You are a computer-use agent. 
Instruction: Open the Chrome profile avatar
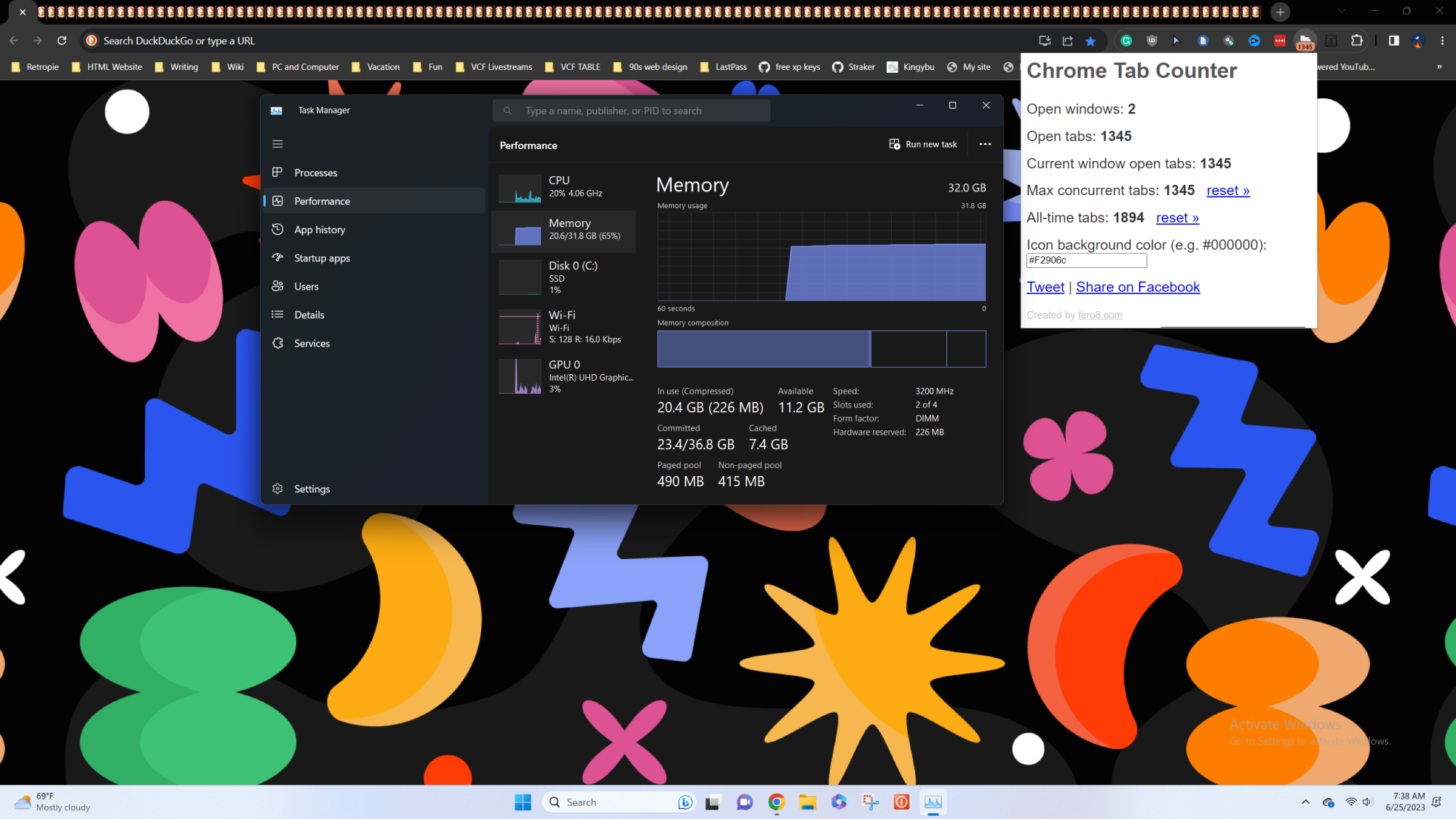tap(1417, 41)
